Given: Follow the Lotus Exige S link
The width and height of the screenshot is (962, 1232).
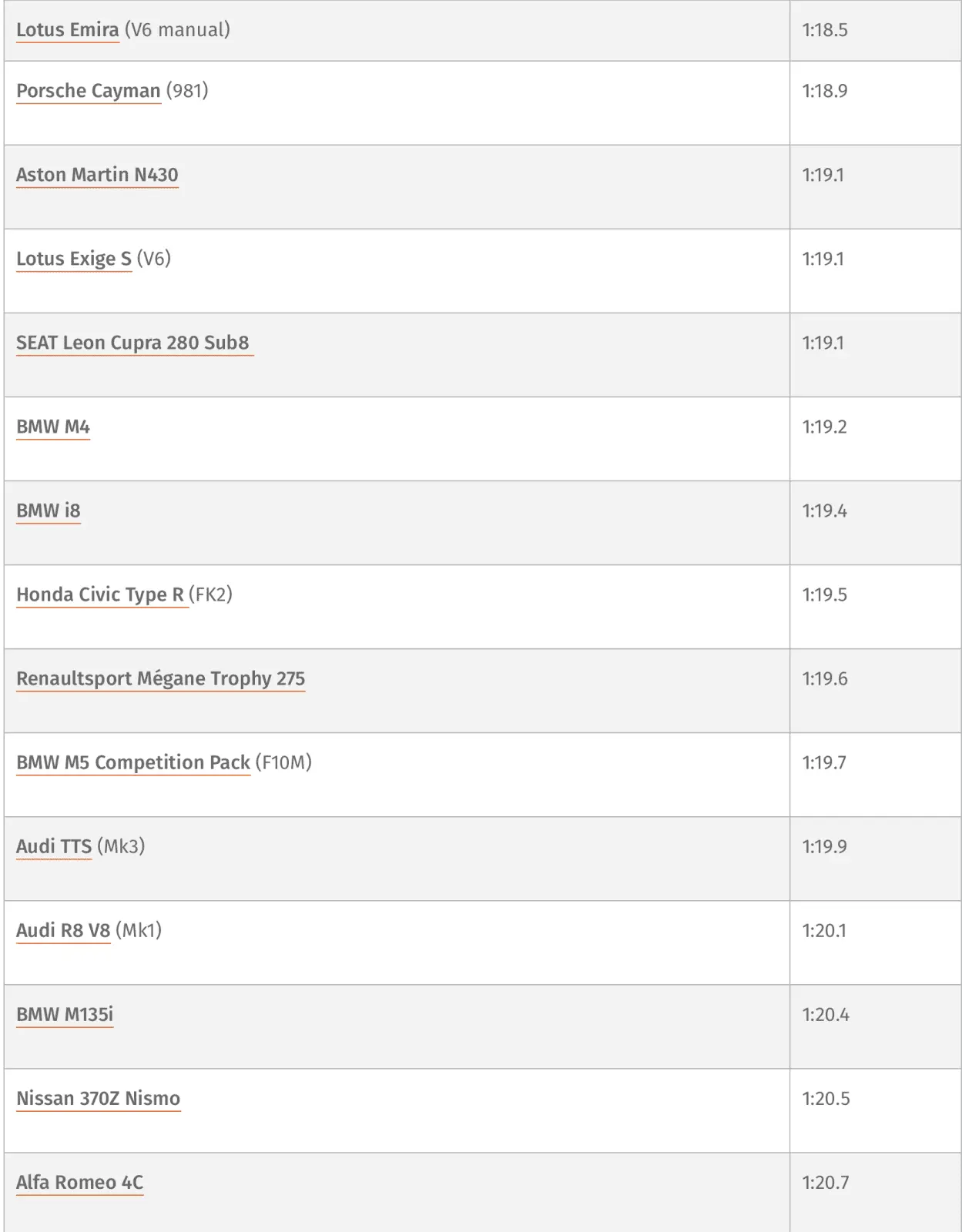Looking at the screenshot, I should pos(73,259).
